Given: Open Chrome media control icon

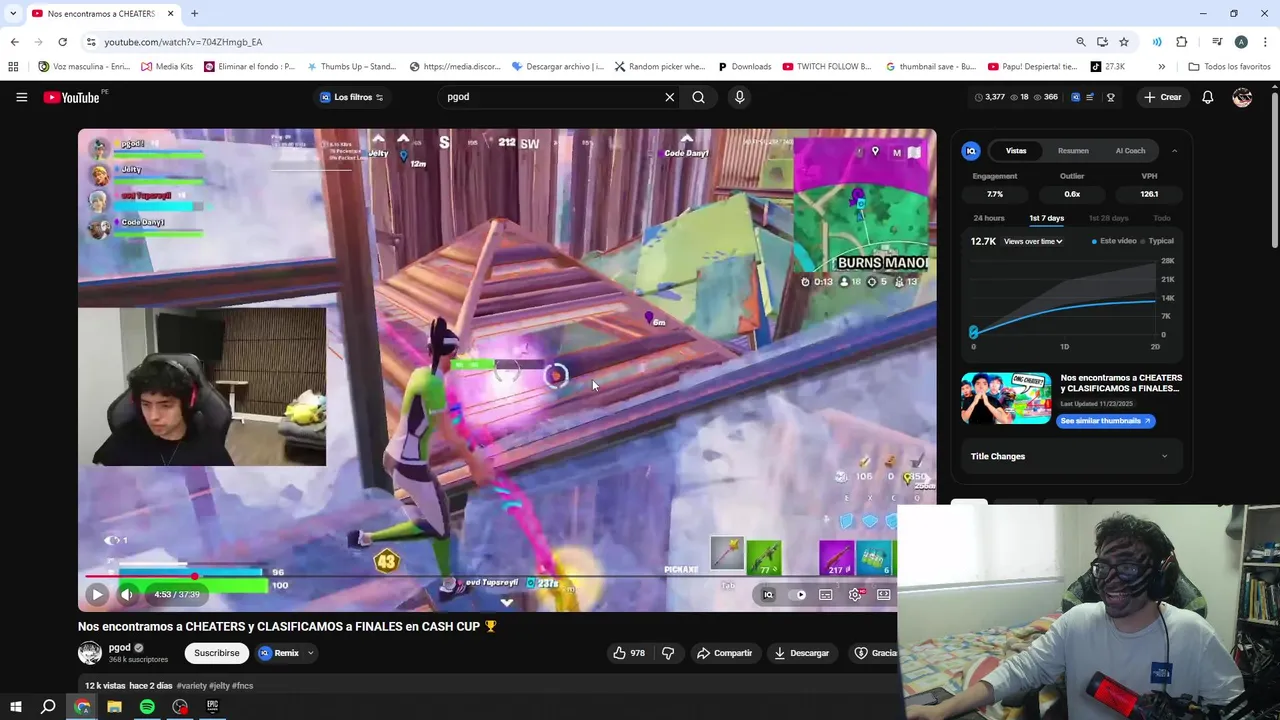Looking at the screenshot, I should coord(1217,42).
